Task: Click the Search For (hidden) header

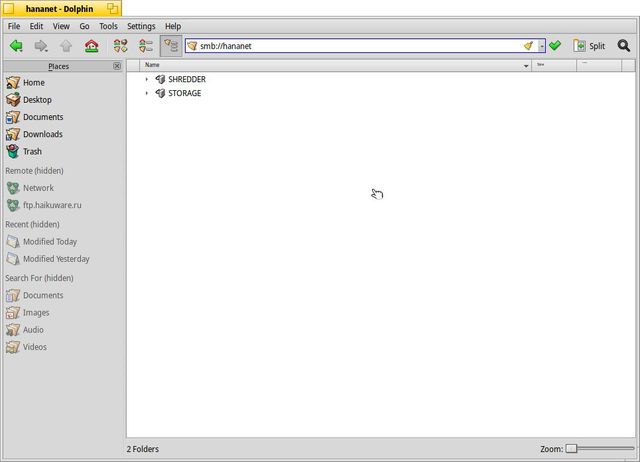Action: [39, 278]
